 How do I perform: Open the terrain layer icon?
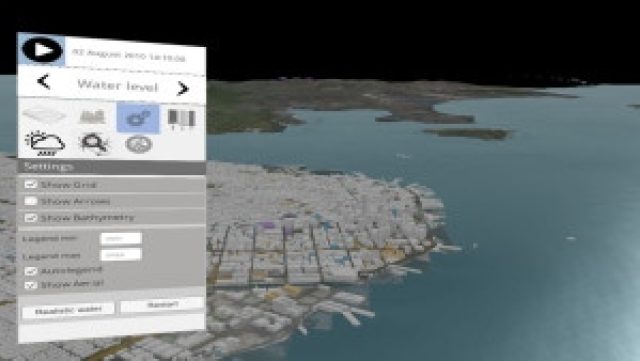tap(44, 116)
